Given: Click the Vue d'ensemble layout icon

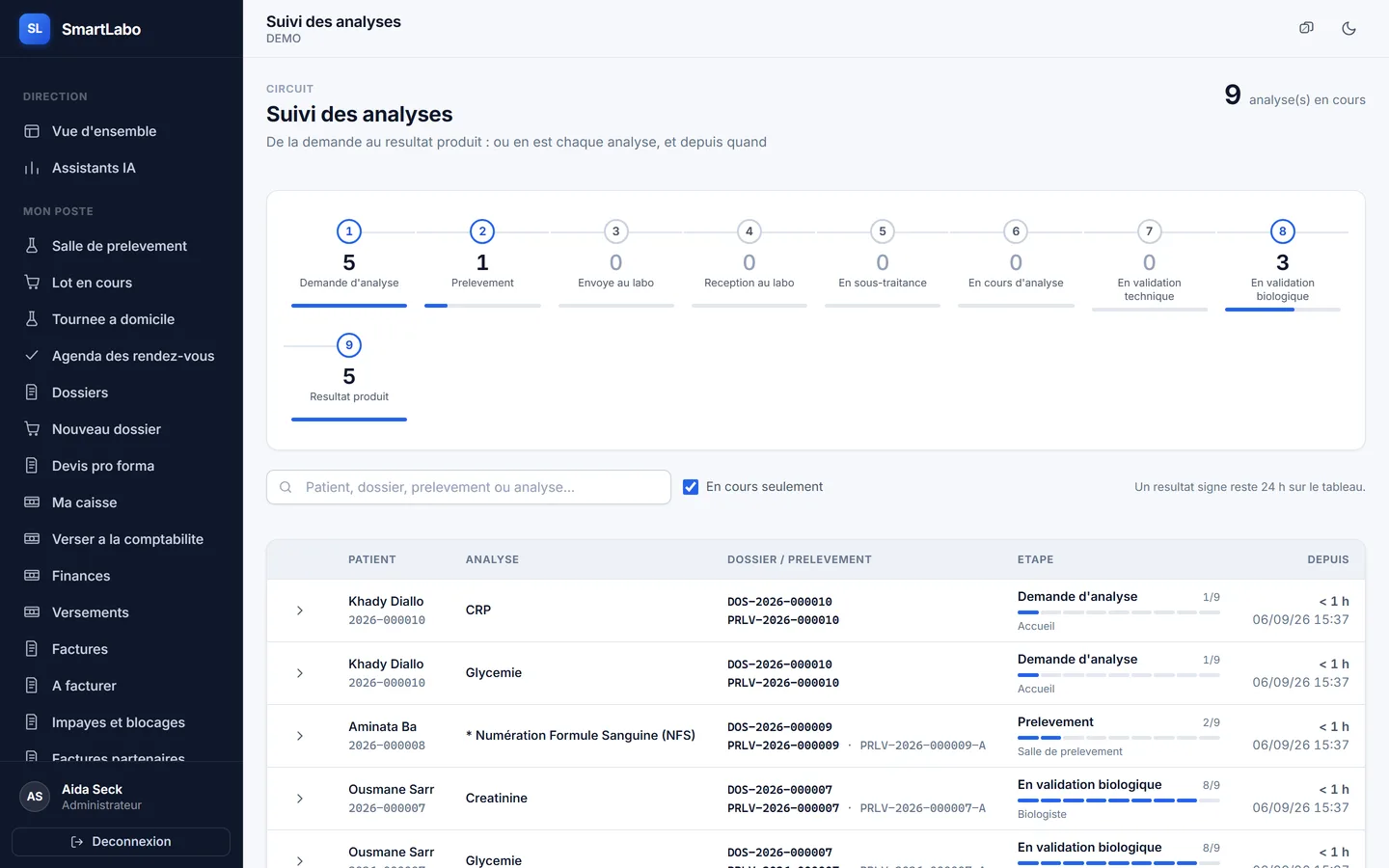Looking at the screenshot, I should point(32,131).
